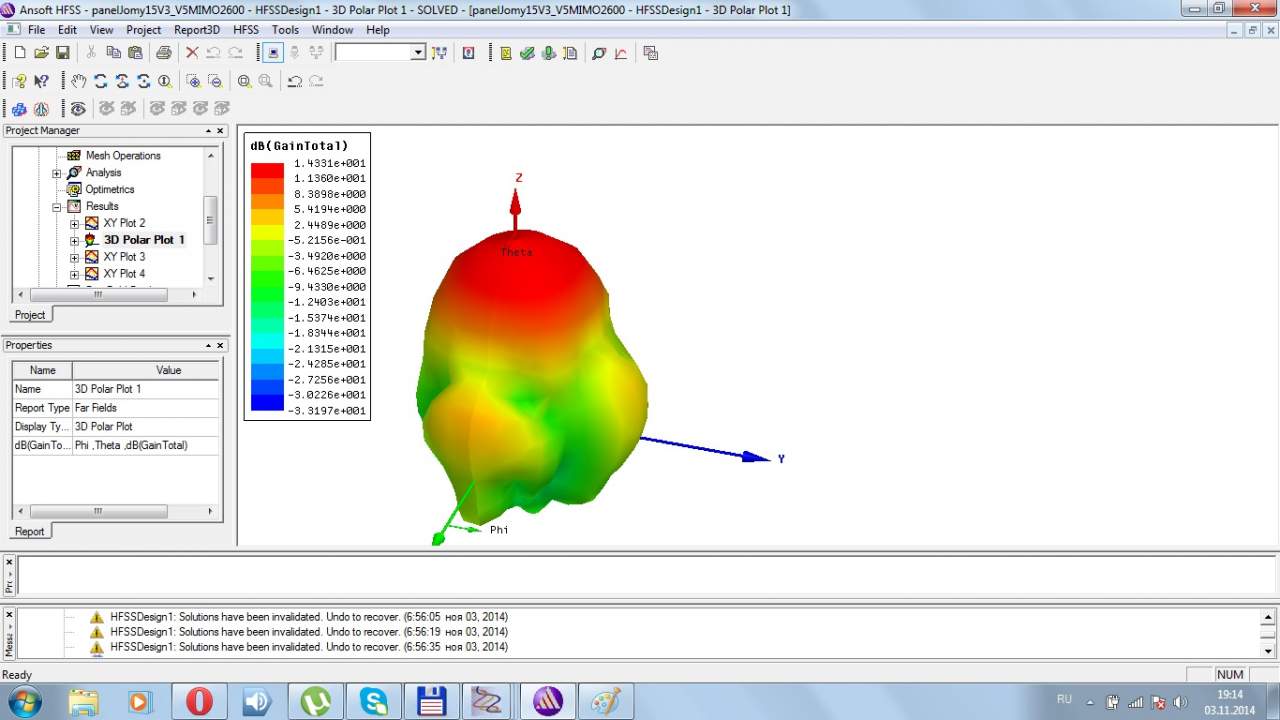Expand the XY Plot 2 node

74,224
